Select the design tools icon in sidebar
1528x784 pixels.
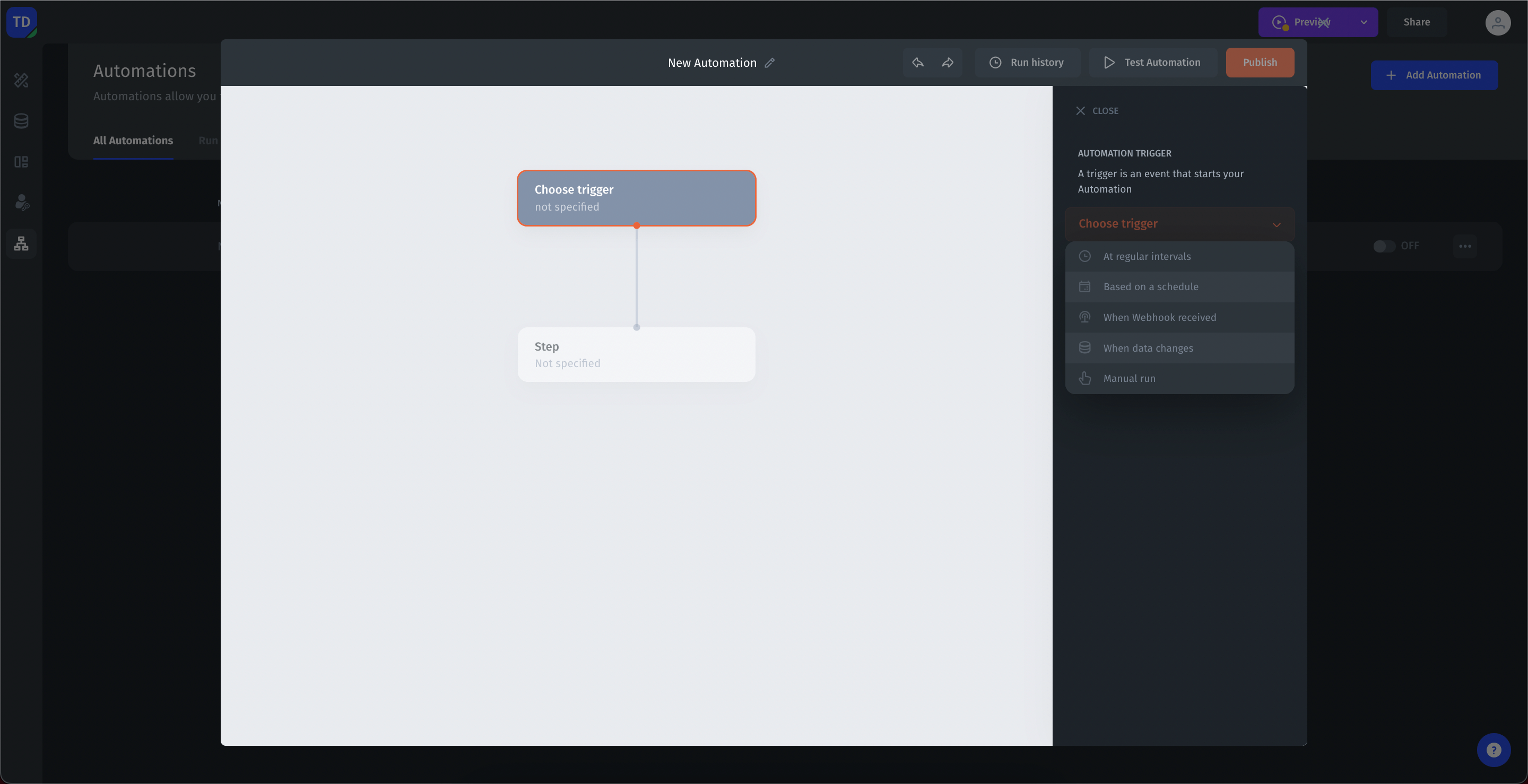pyautogui.click(x=21, y=80)
